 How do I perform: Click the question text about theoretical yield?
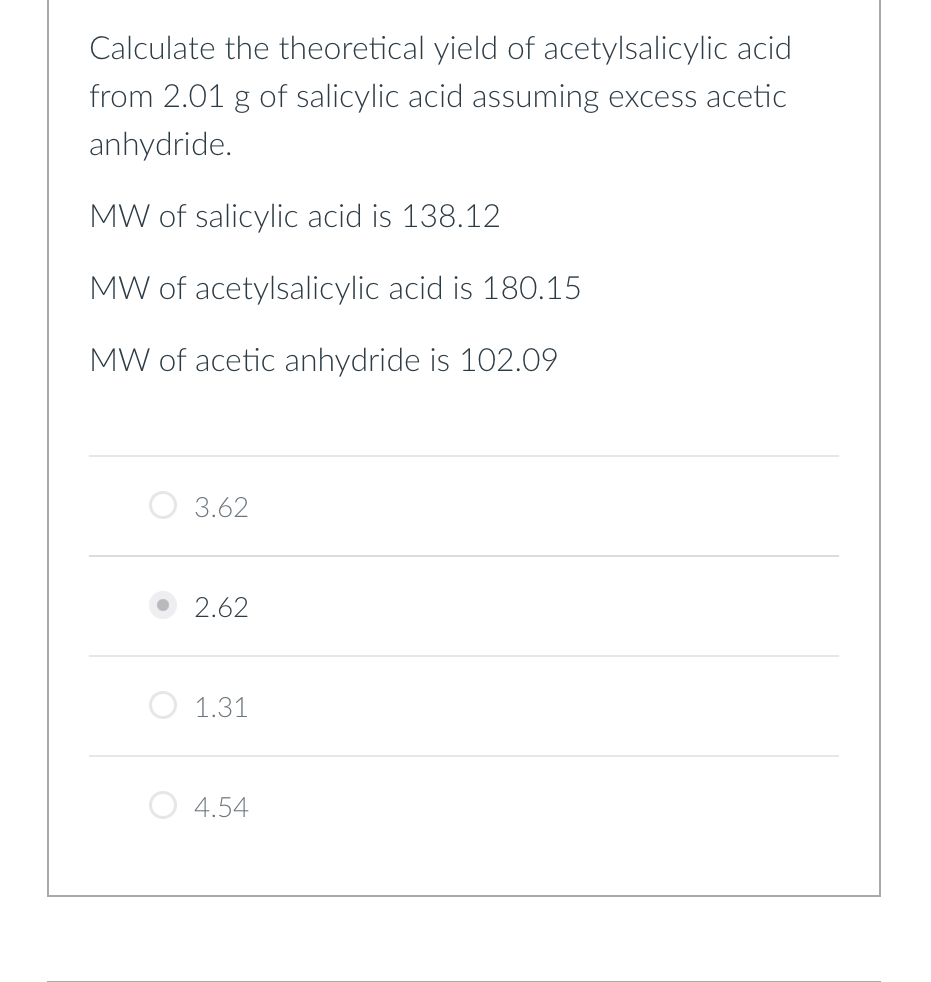coord(440,96)
